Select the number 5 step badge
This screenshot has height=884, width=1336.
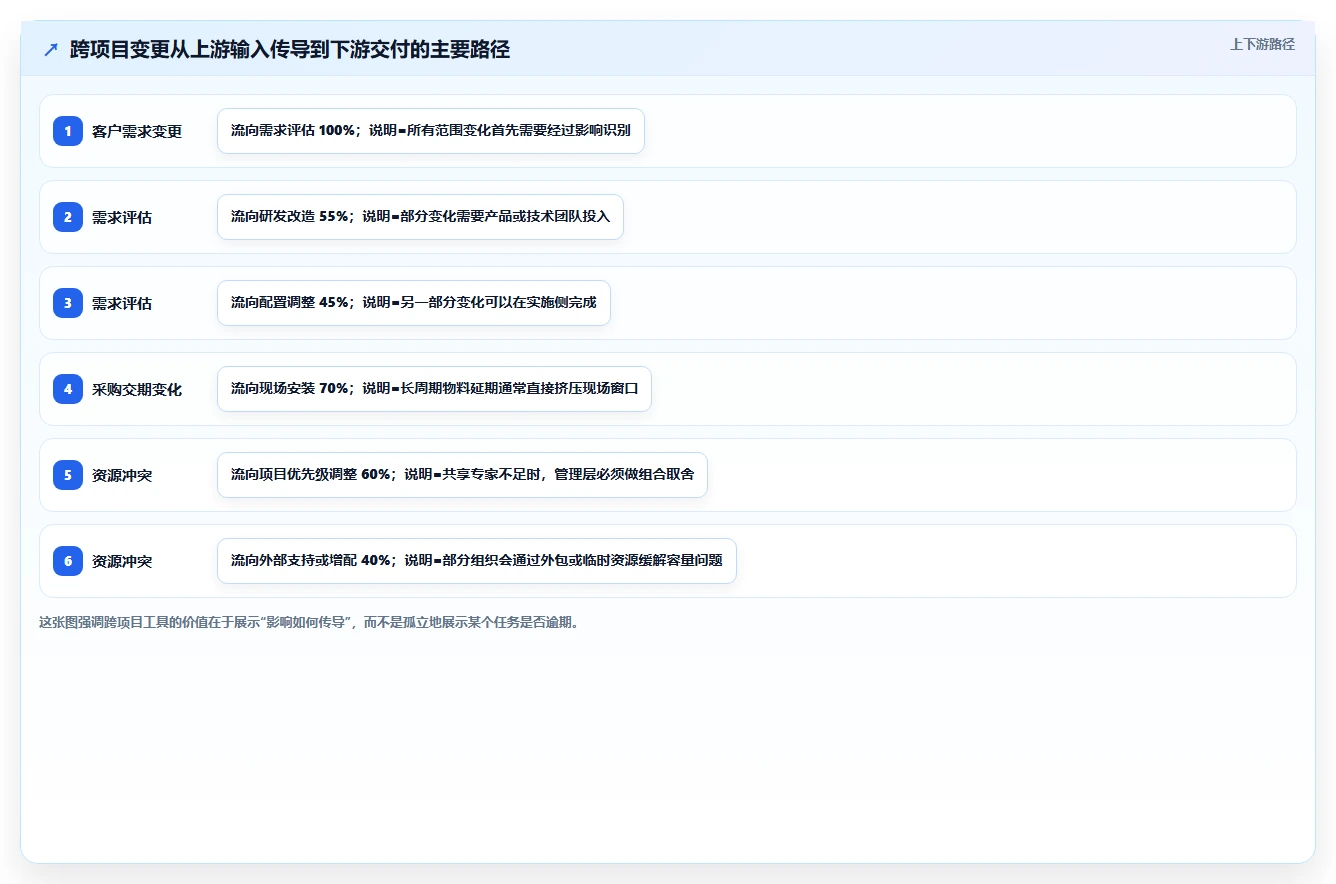pos(68,475)
